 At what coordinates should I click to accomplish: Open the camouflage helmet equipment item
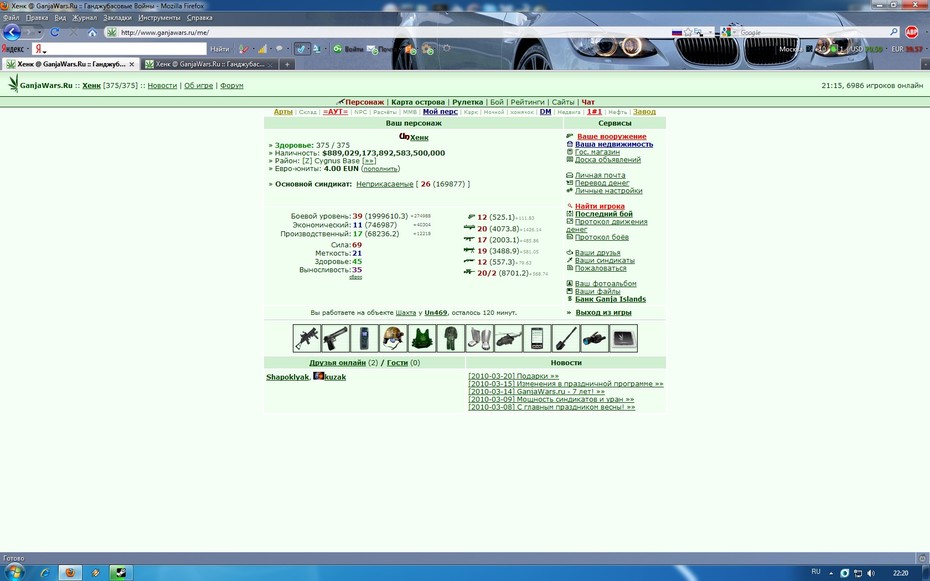pyautogui.click(x=393, y=338)
